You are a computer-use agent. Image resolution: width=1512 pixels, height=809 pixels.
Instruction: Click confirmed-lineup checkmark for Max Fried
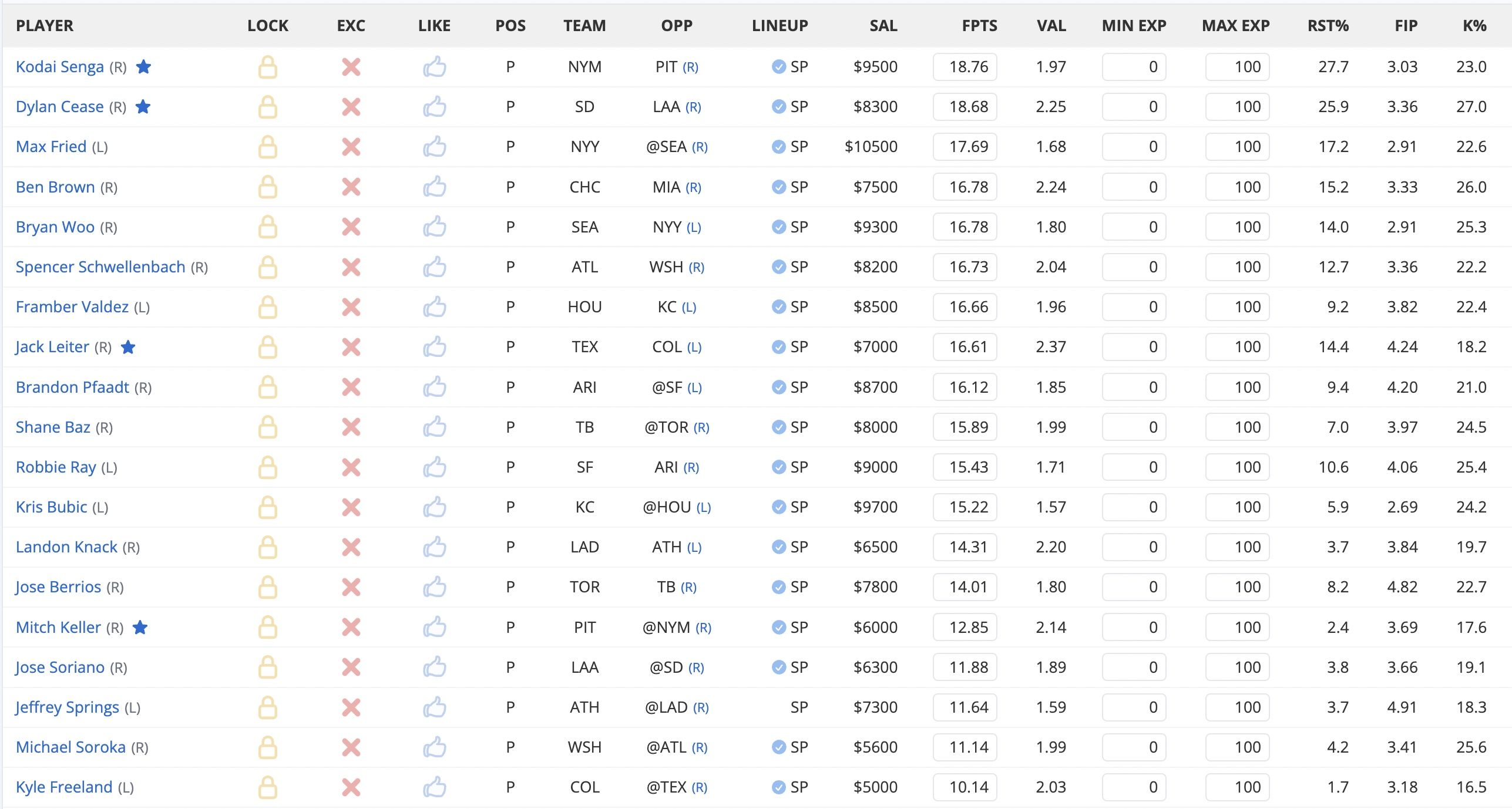[x=779, y=147]
